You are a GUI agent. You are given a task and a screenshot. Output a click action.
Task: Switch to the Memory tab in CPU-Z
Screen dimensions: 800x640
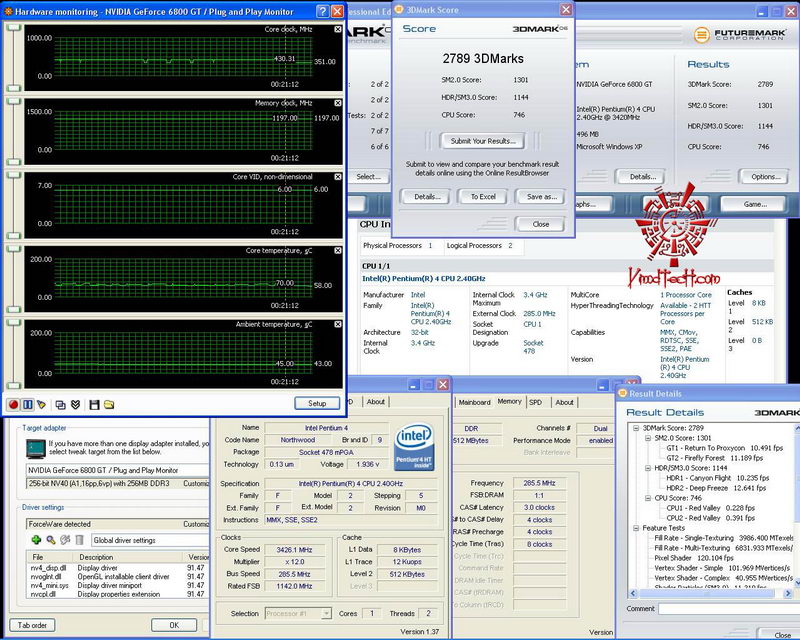click(x=509, y=402)
